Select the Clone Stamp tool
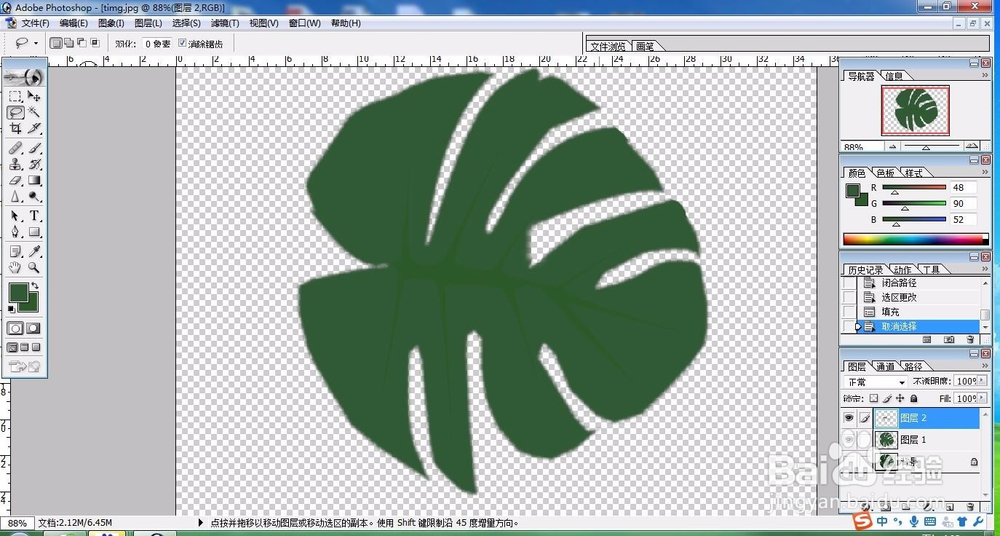Viewport: 1000px width, 536px height. coord(15,165)
